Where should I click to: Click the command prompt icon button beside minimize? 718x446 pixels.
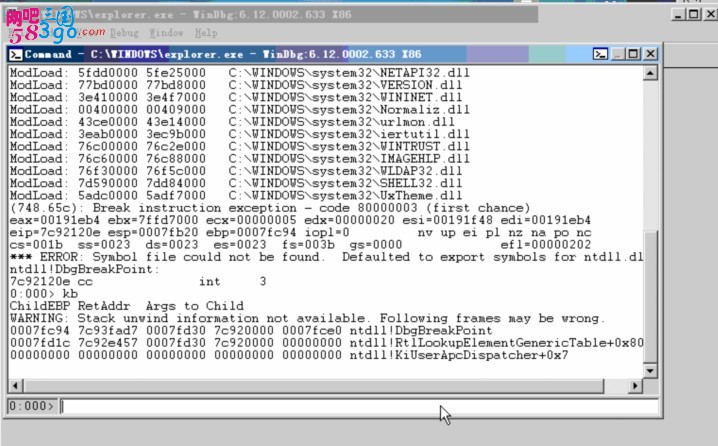[600, 54]
